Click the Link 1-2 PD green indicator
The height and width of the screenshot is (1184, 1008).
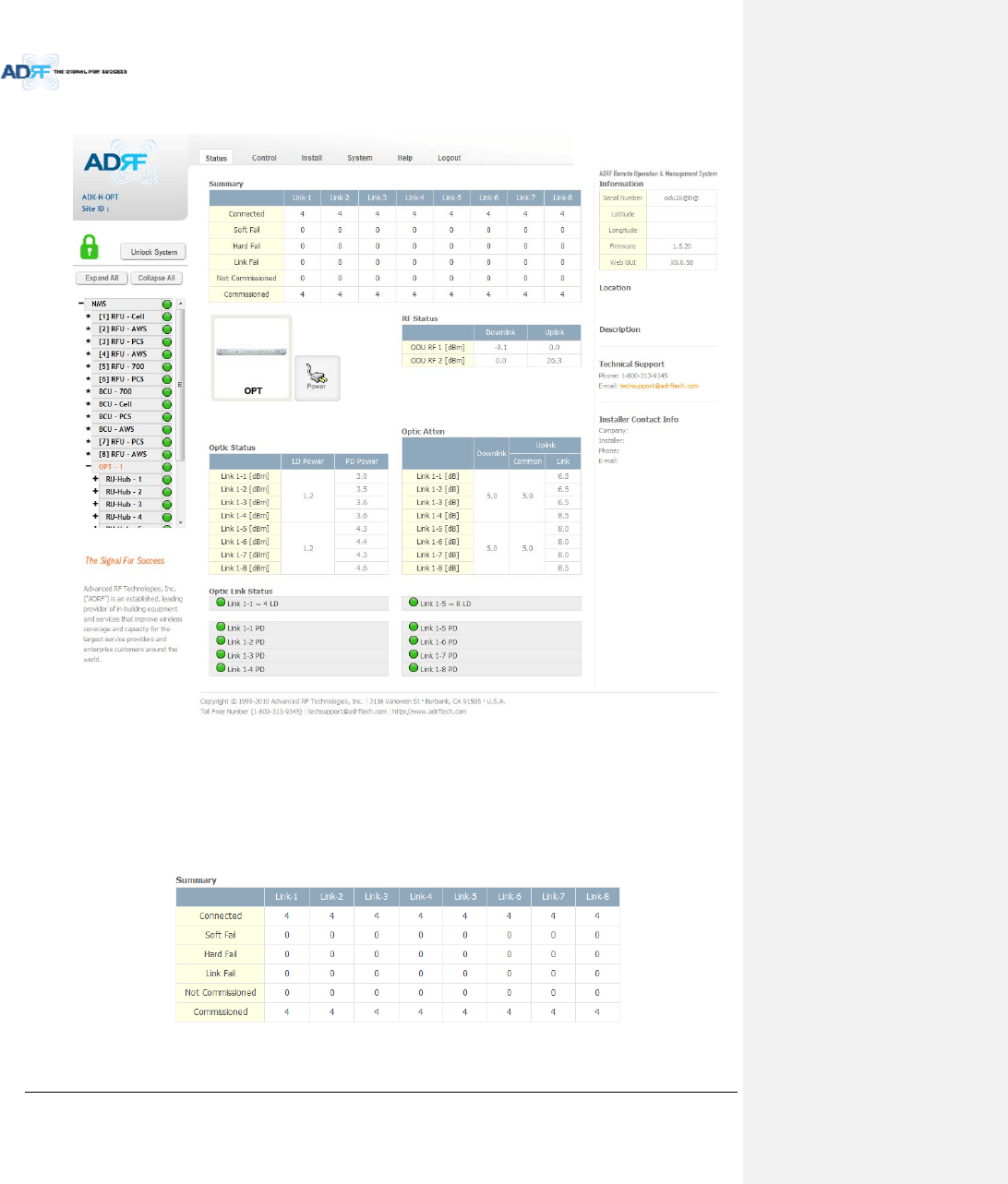(x=221, y=640)
